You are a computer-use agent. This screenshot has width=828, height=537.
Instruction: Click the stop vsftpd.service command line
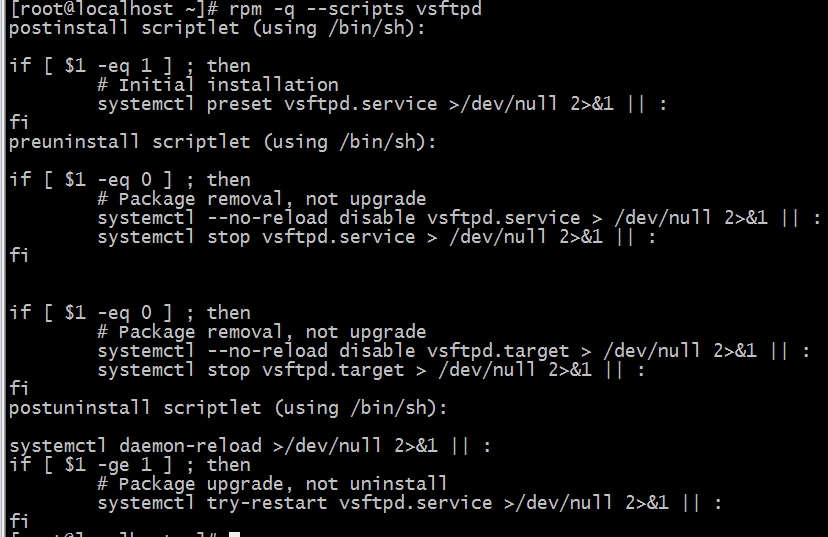[377, 237]
